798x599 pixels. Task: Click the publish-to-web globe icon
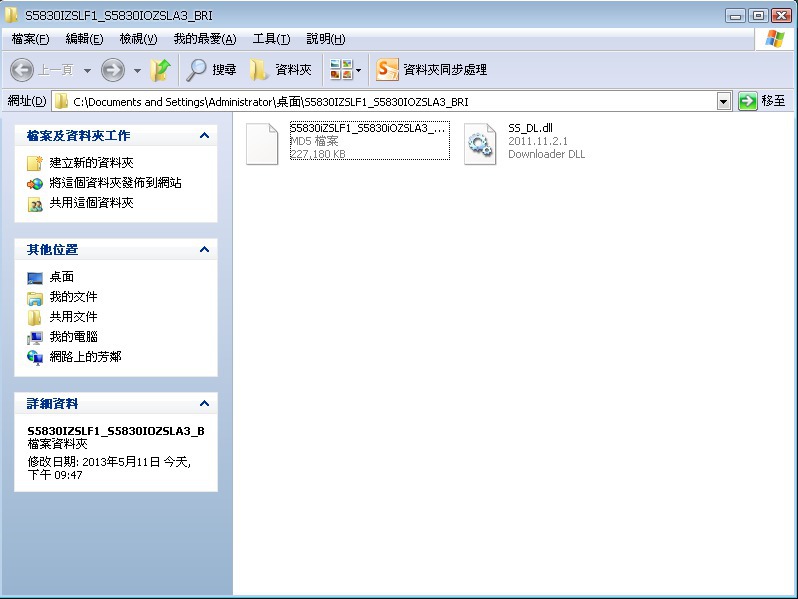coord(35,183)
